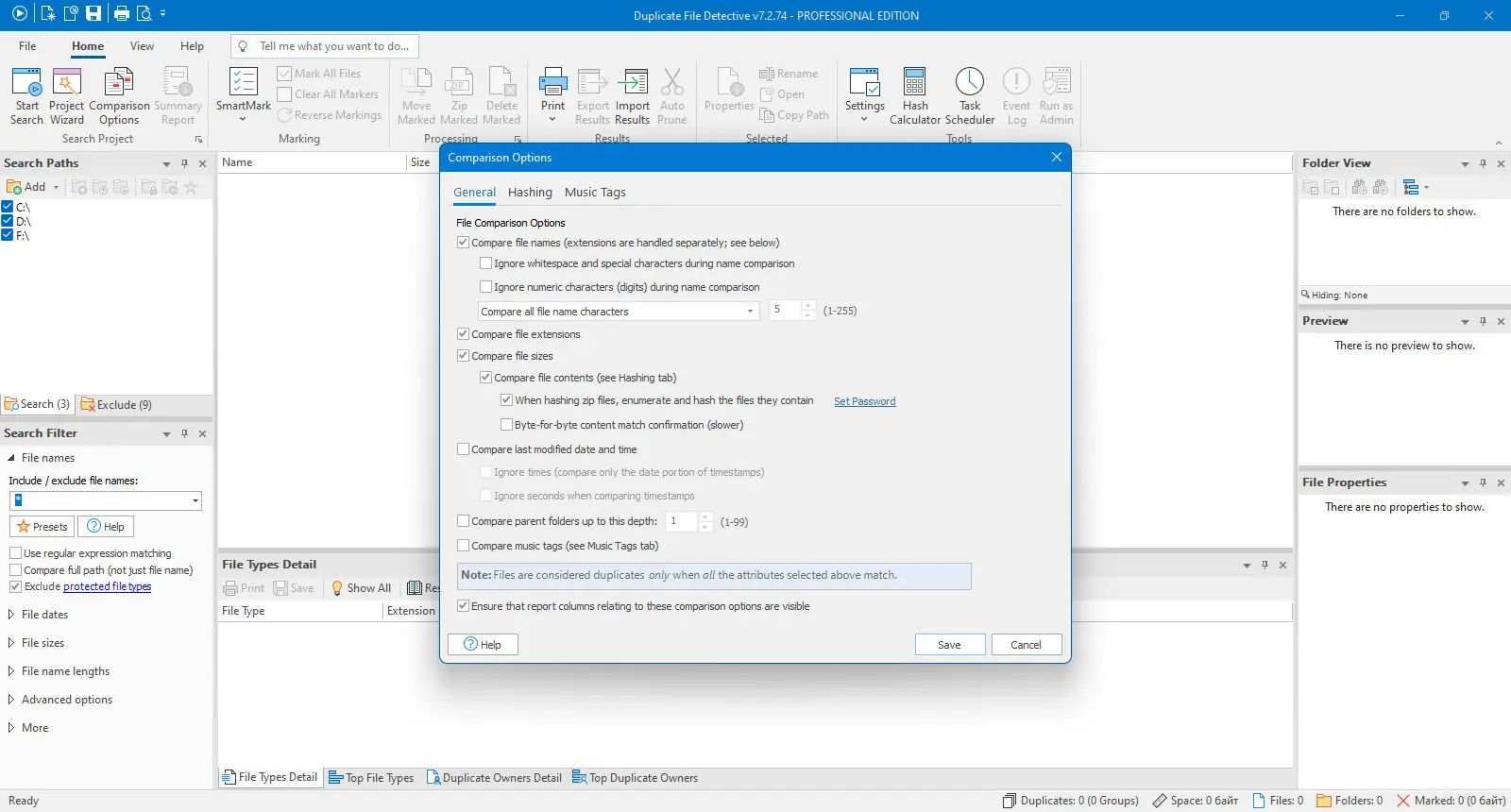
Task: Click the file name characters count stepper
Action: [808, 311]
